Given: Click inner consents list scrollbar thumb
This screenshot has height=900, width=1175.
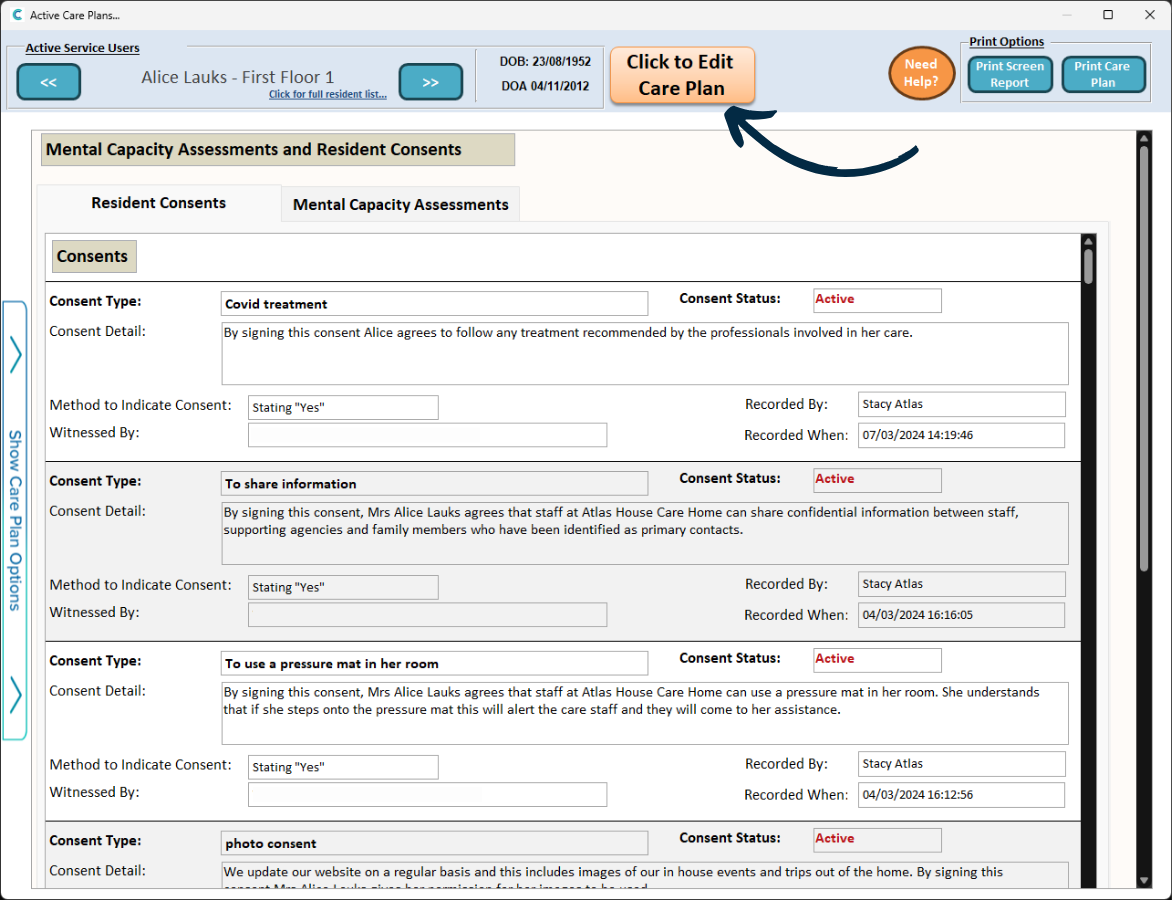Looking at the screenshot, I should tap(1088, 266).
